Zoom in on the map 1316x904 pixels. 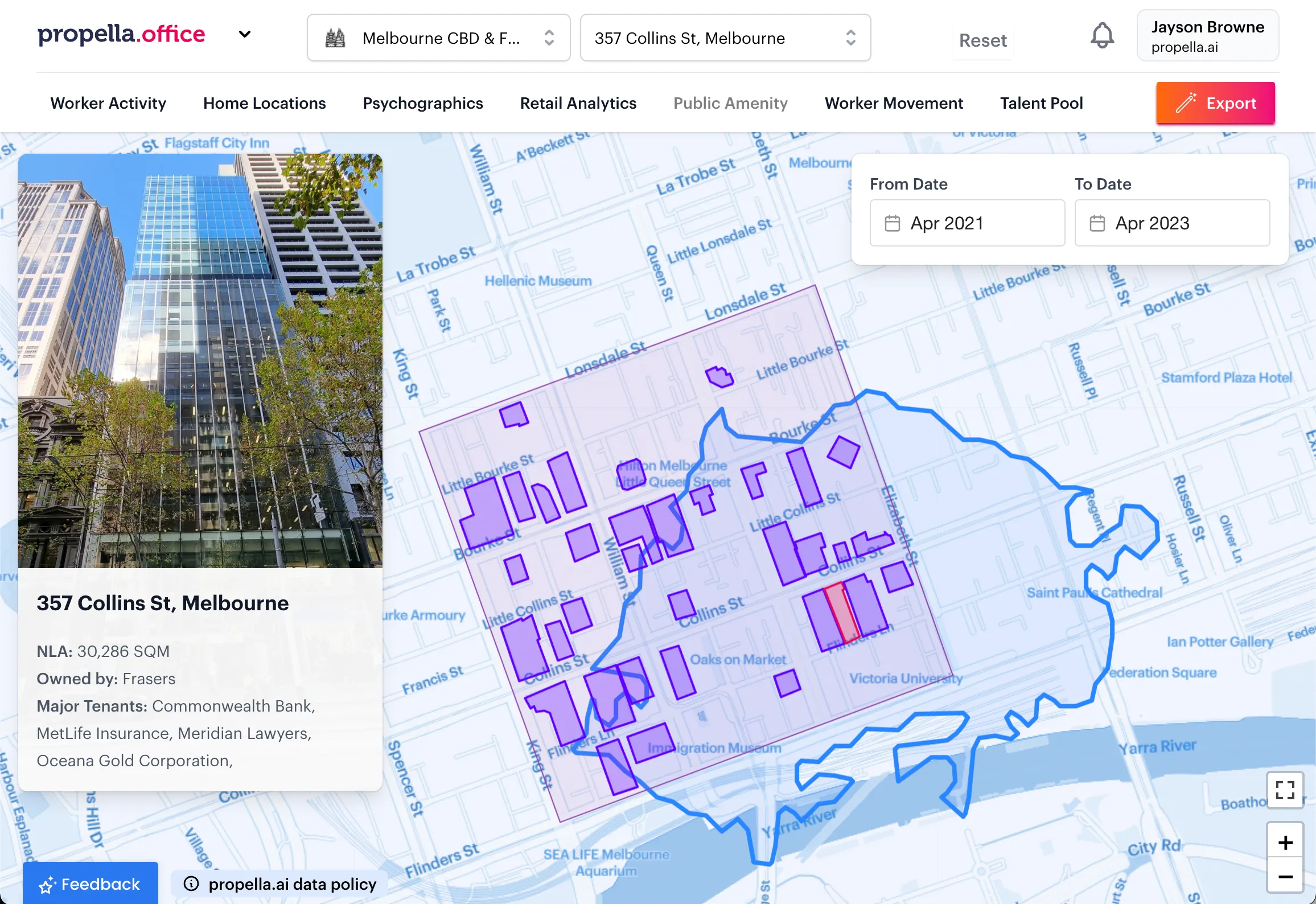point(1285,842)
